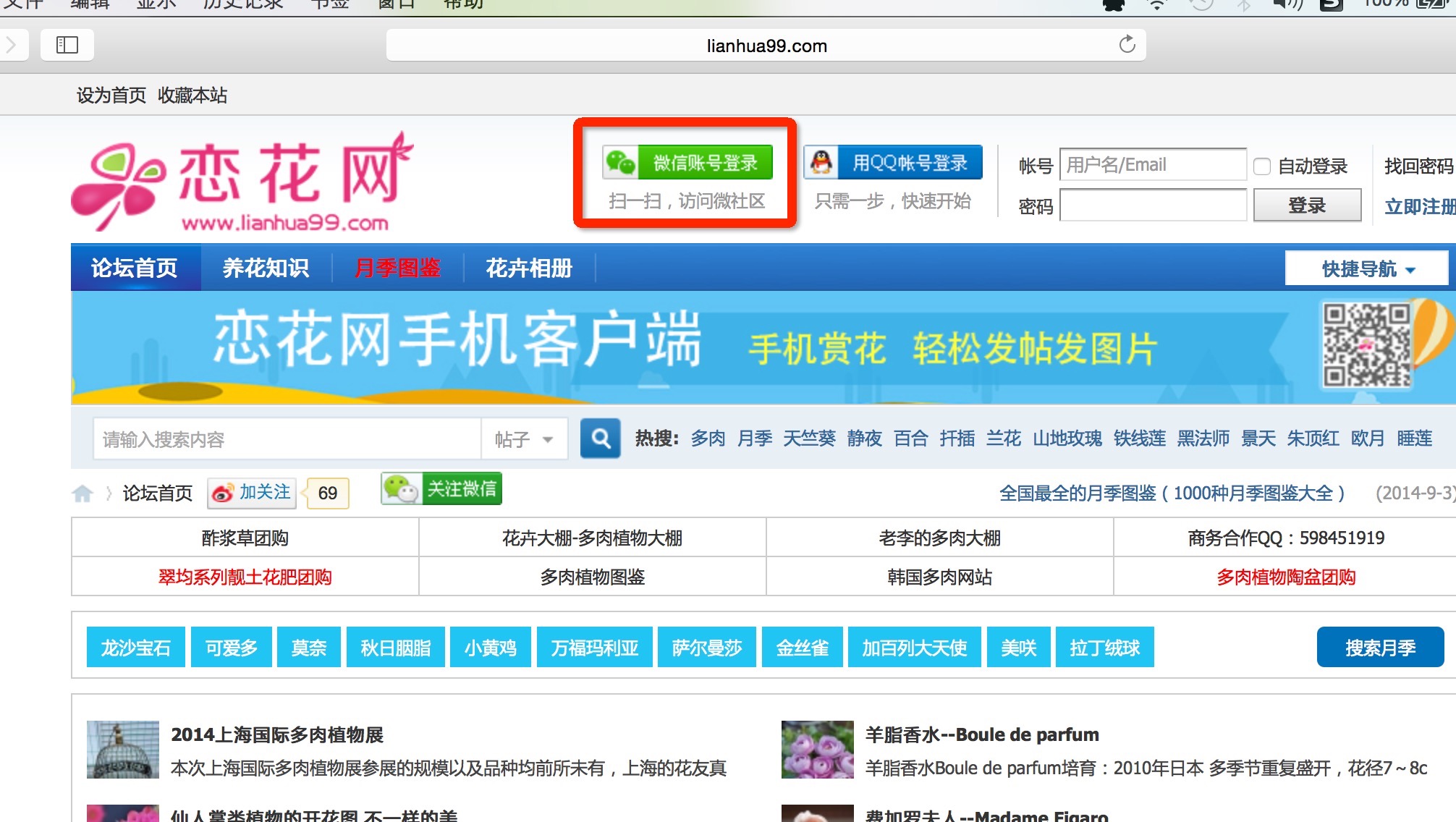This screenshot has width=1456, height=822.
Task: Click the blue search magnifier button
Action: (x=601, y=438)
